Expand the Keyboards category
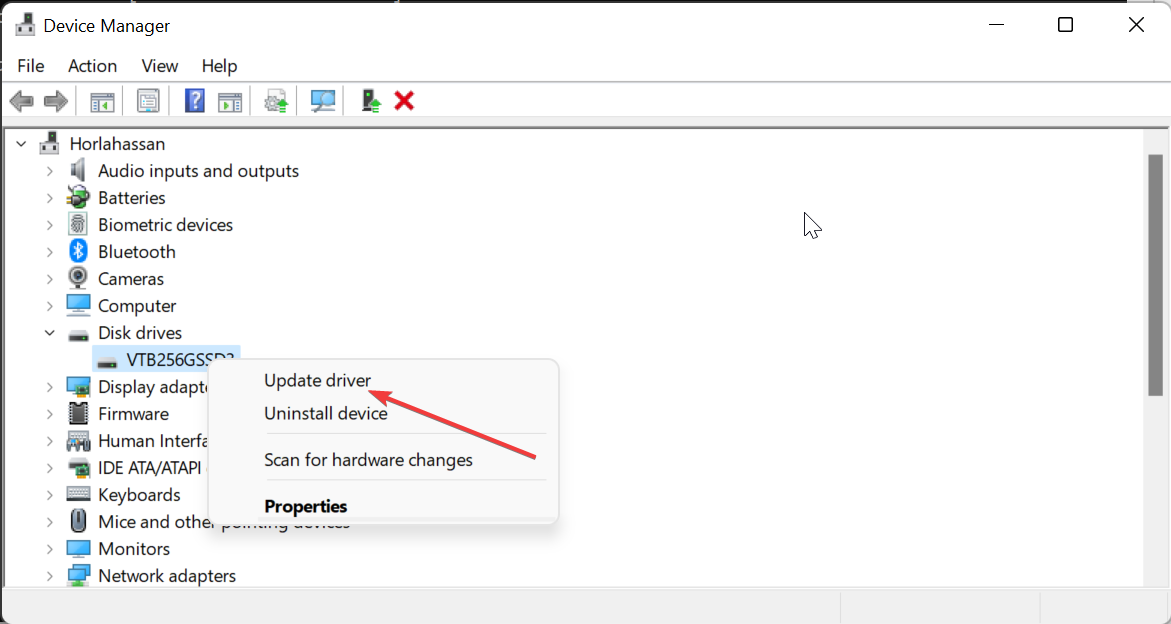 pyautogui.click(x=50, y=495)
